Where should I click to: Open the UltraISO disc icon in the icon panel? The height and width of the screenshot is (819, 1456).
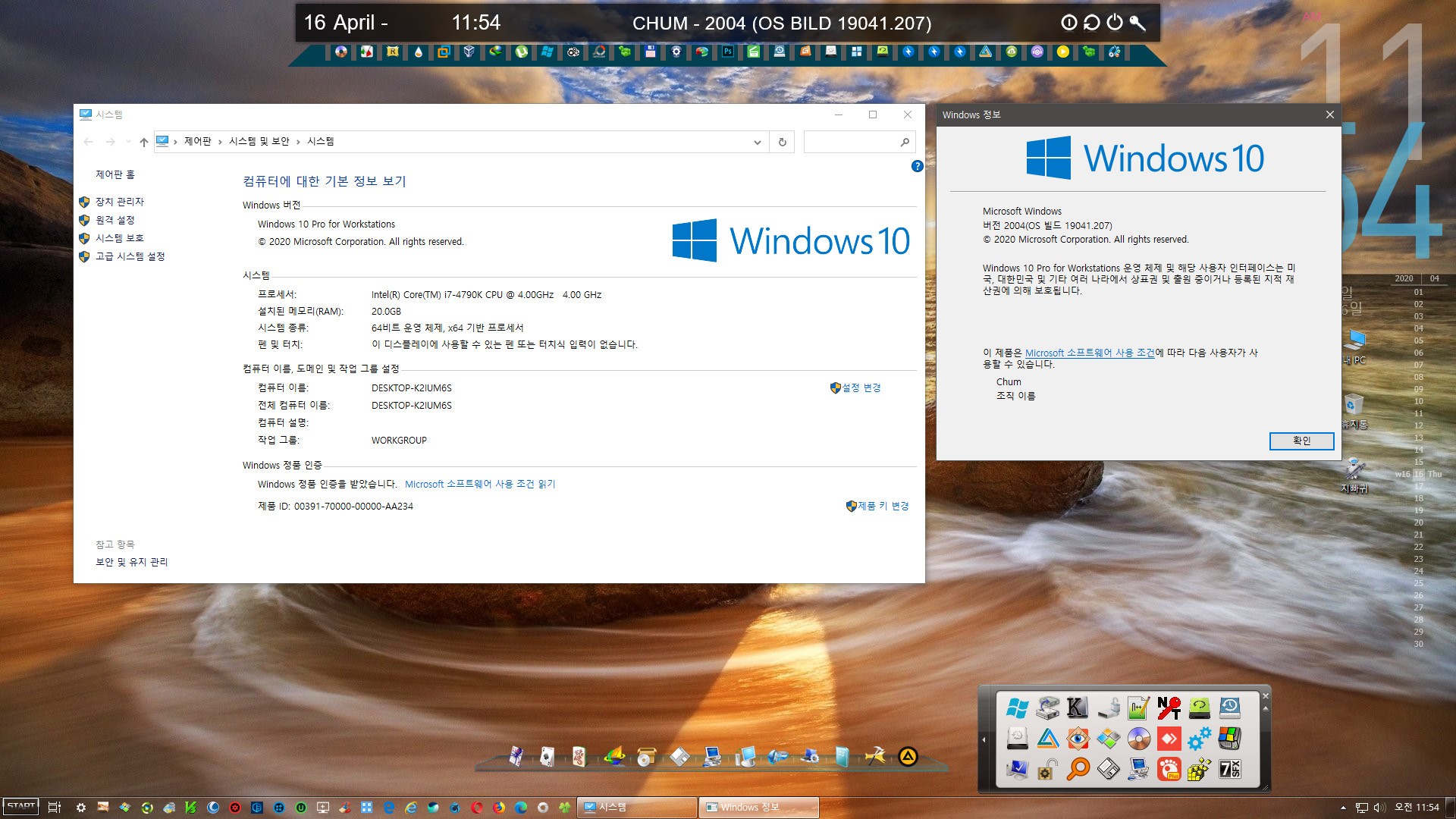[1138, 739]
